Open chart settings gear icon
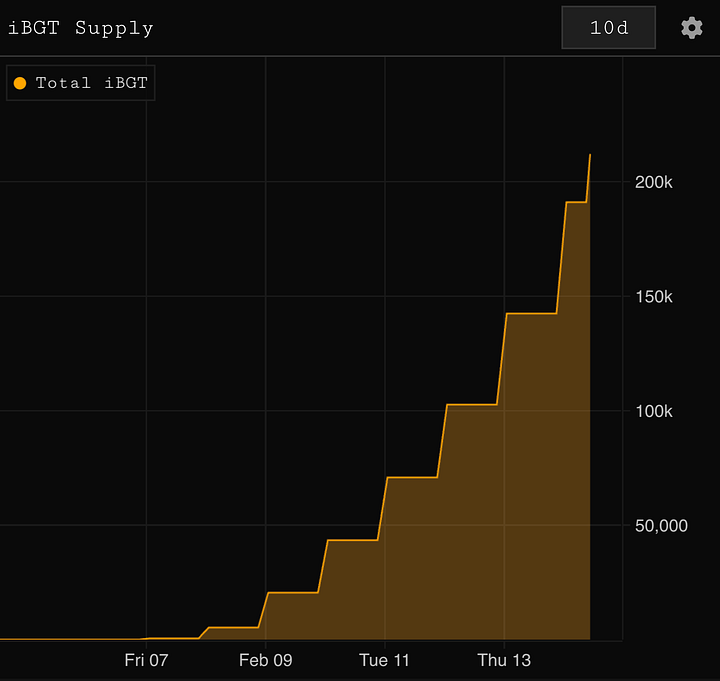This screenshot has width=720, height=681. [692, 28]
